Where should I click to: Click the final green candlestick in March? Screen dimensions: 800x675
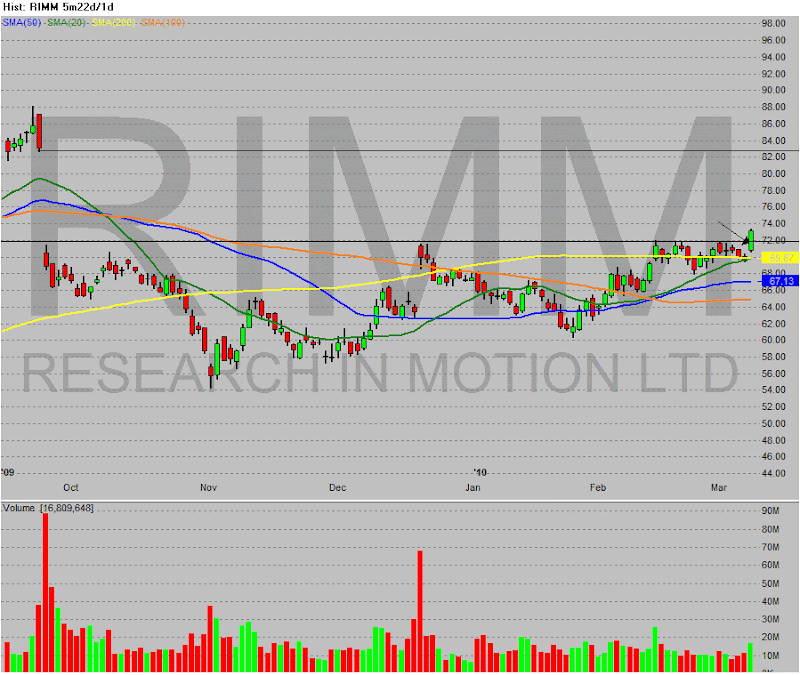pos(751,240)
